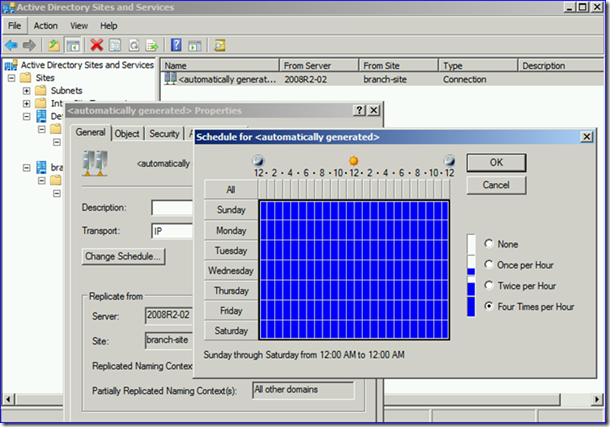Close the Schedule dialog with X
The width and height of the screenshot is (610, 427).
click(586, 136)
